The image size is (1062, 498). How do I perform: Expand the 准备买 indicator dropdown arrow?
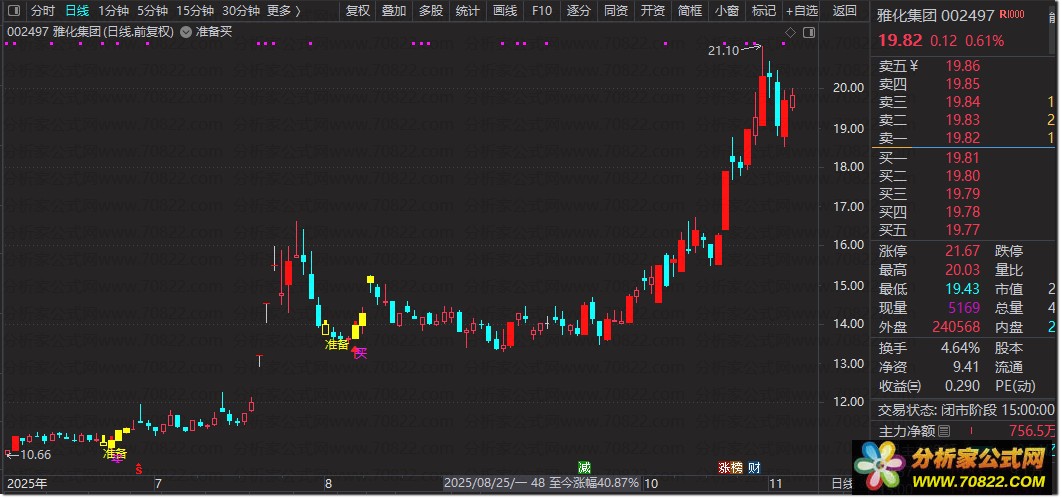pyautogui.click(x=186, y=32)
